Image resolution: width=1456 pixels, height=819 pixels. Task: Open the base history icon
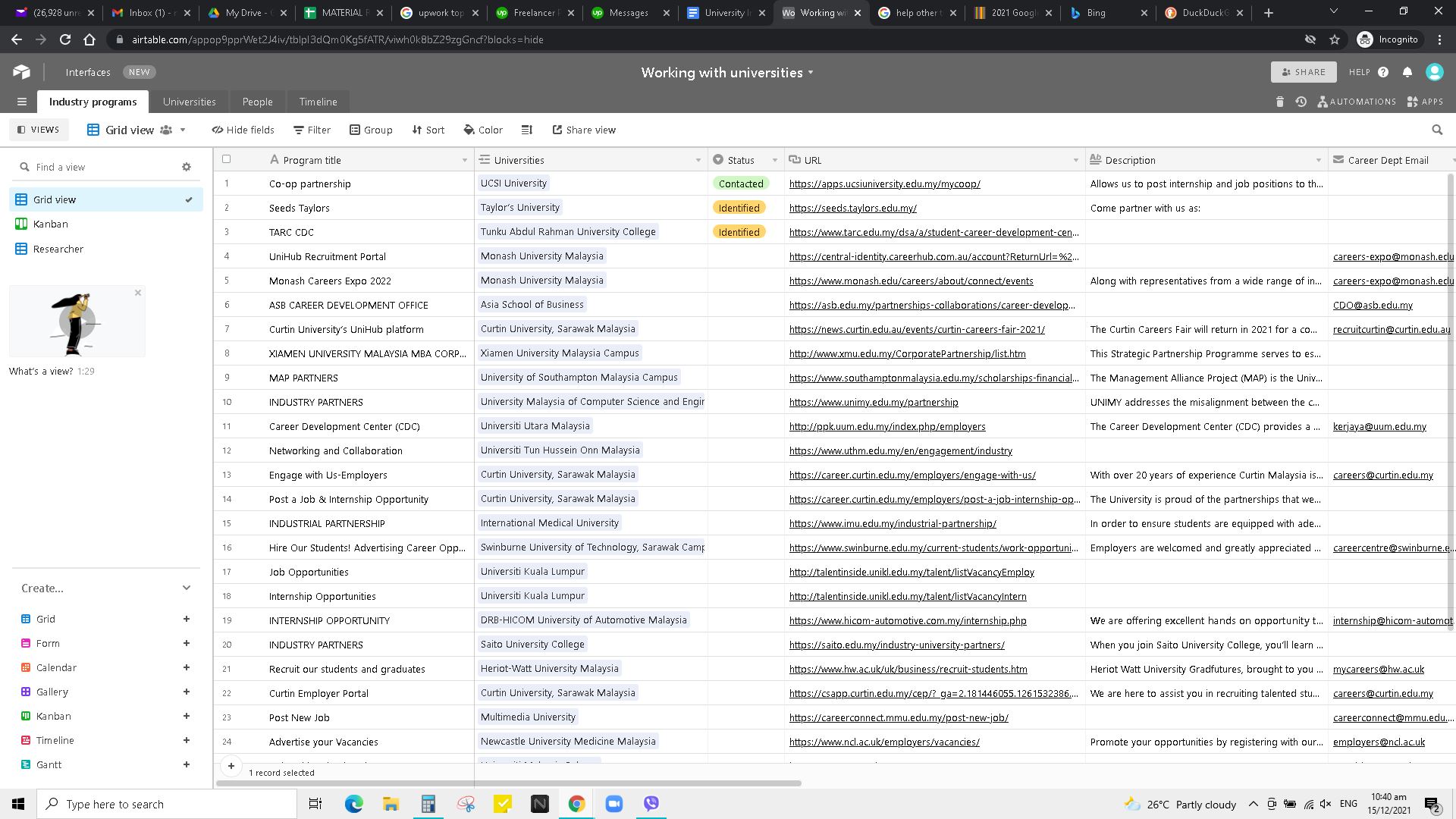click(x=1301, y=102)
